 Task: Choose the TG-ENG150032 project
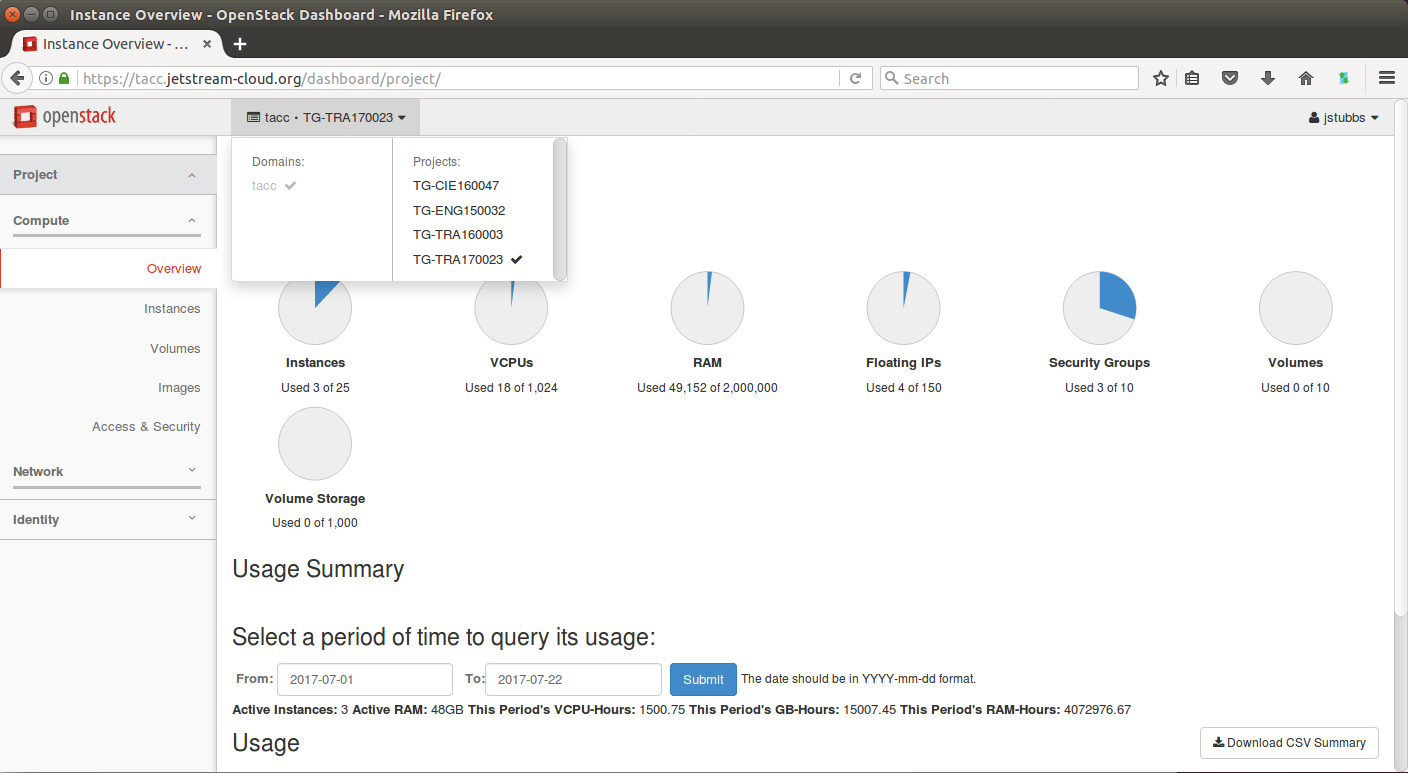coord(459,211)
